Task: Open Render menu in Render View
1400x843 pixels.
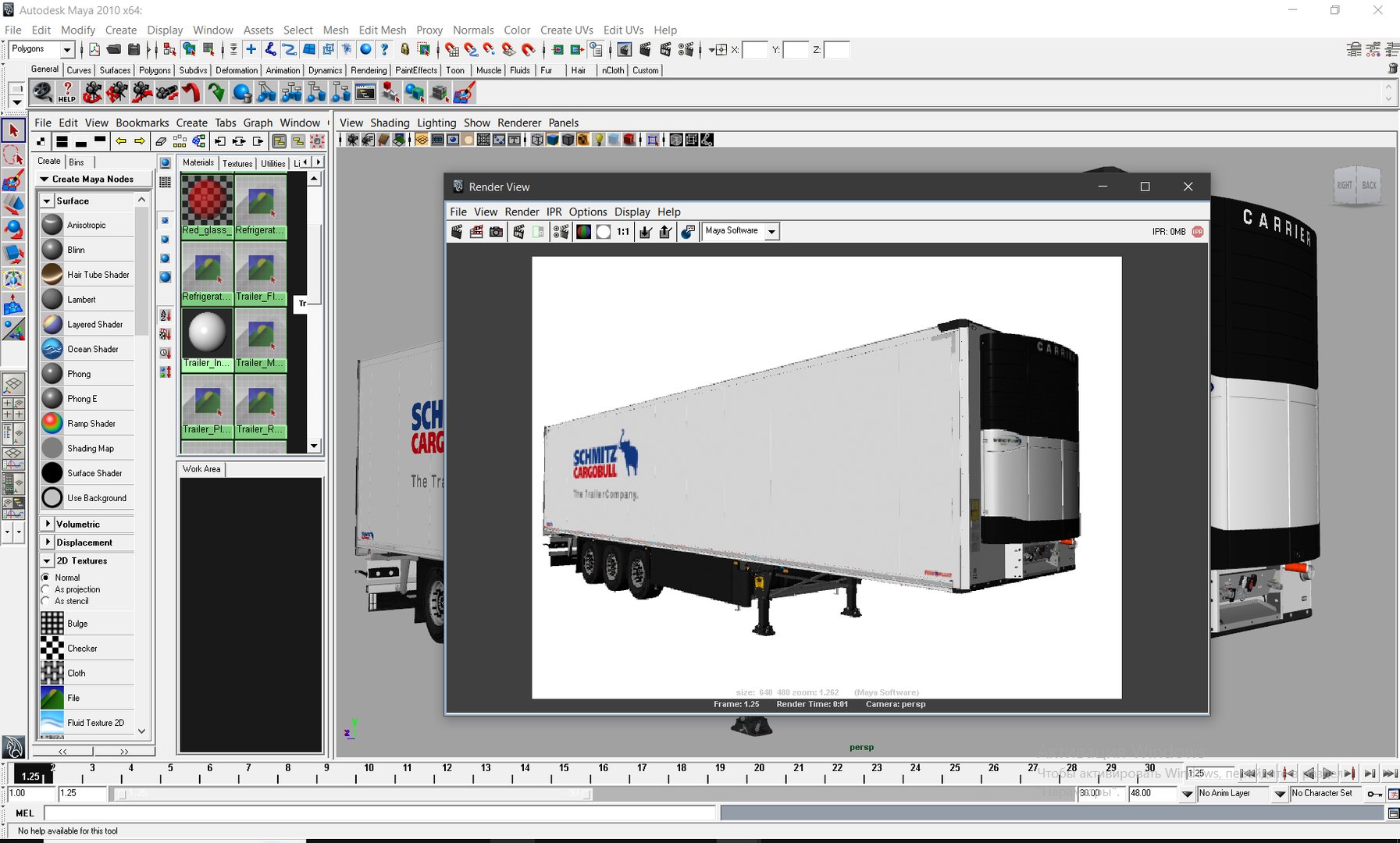Action: tap(522, 212)
